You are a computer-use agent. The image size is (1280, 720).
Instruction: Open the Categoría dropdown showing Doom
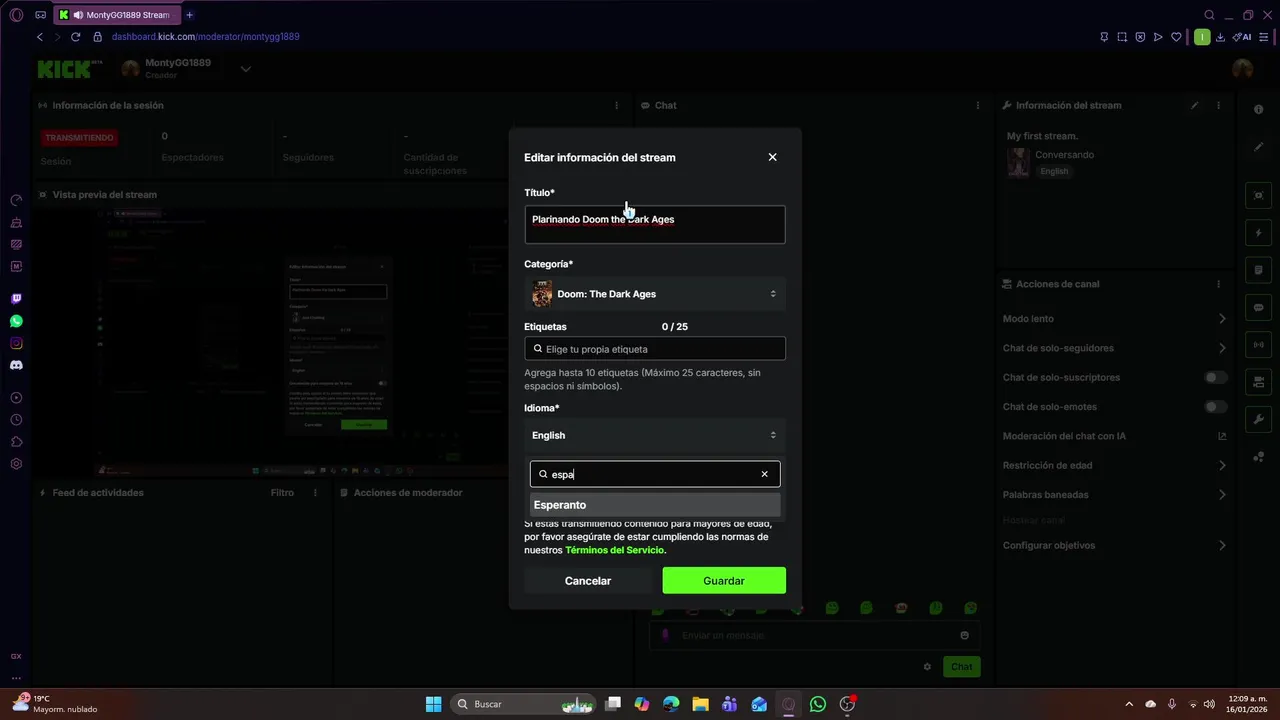click(x=655, y=294)
